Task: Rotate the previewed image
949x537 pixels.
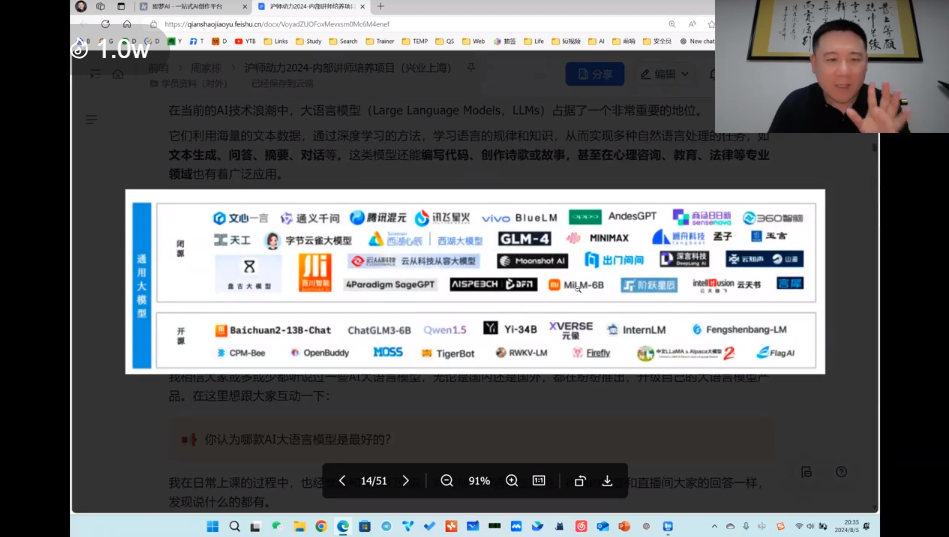Action: [x=580, y=481]
